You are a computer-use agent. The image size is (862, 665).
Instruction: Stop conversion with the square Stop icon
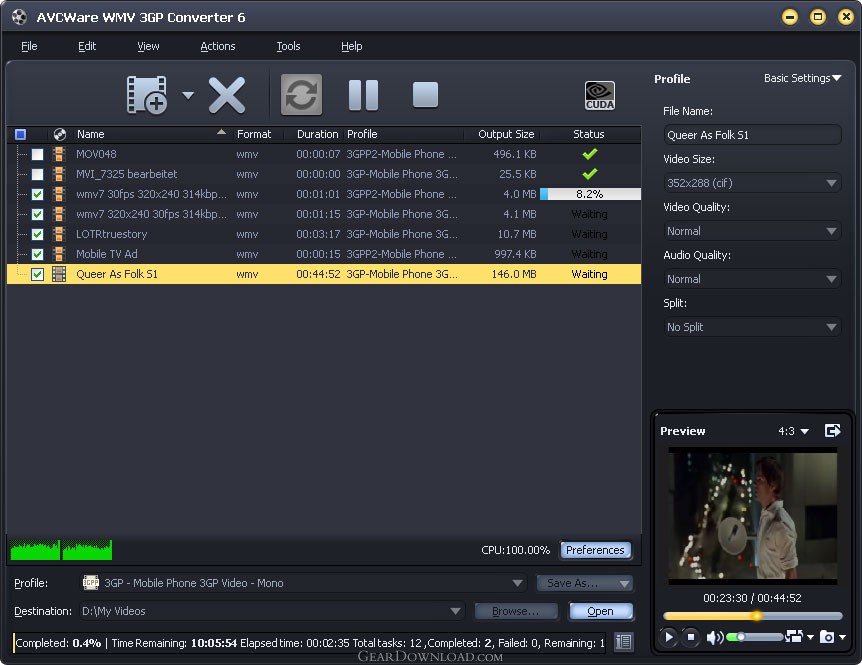pos(425,95)
